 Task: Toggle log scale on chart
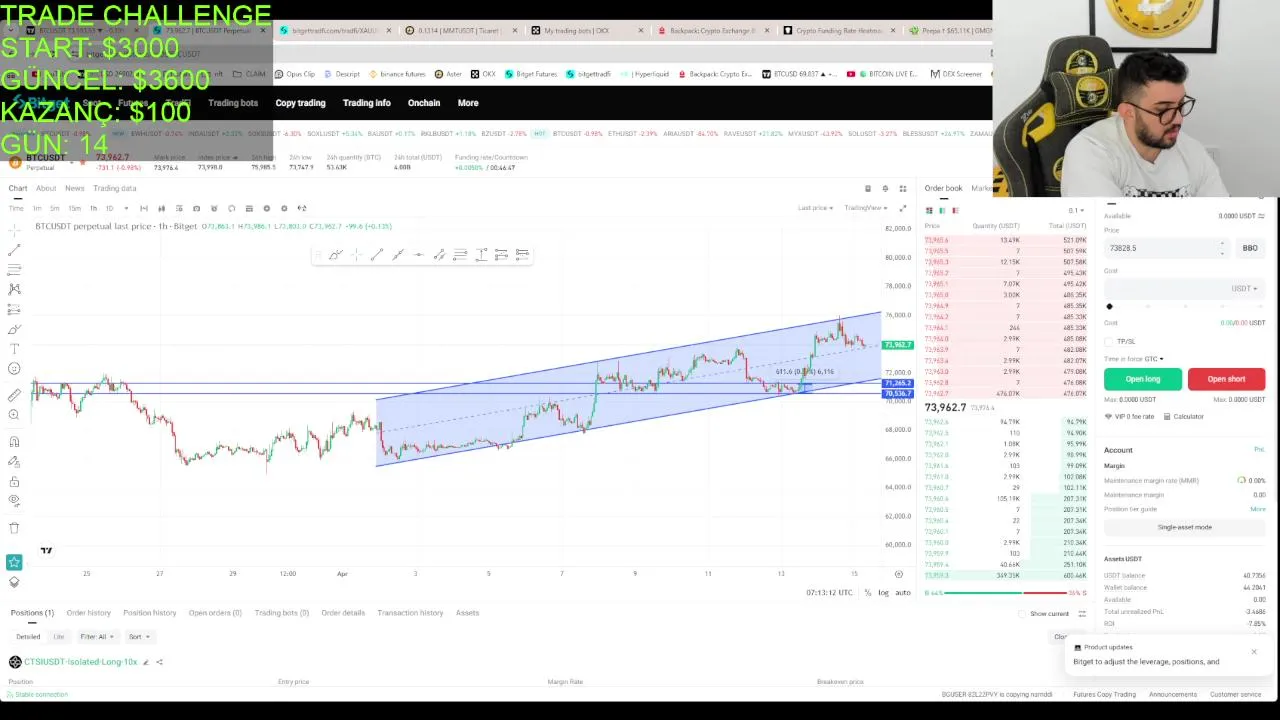click(x=884, y=593)
